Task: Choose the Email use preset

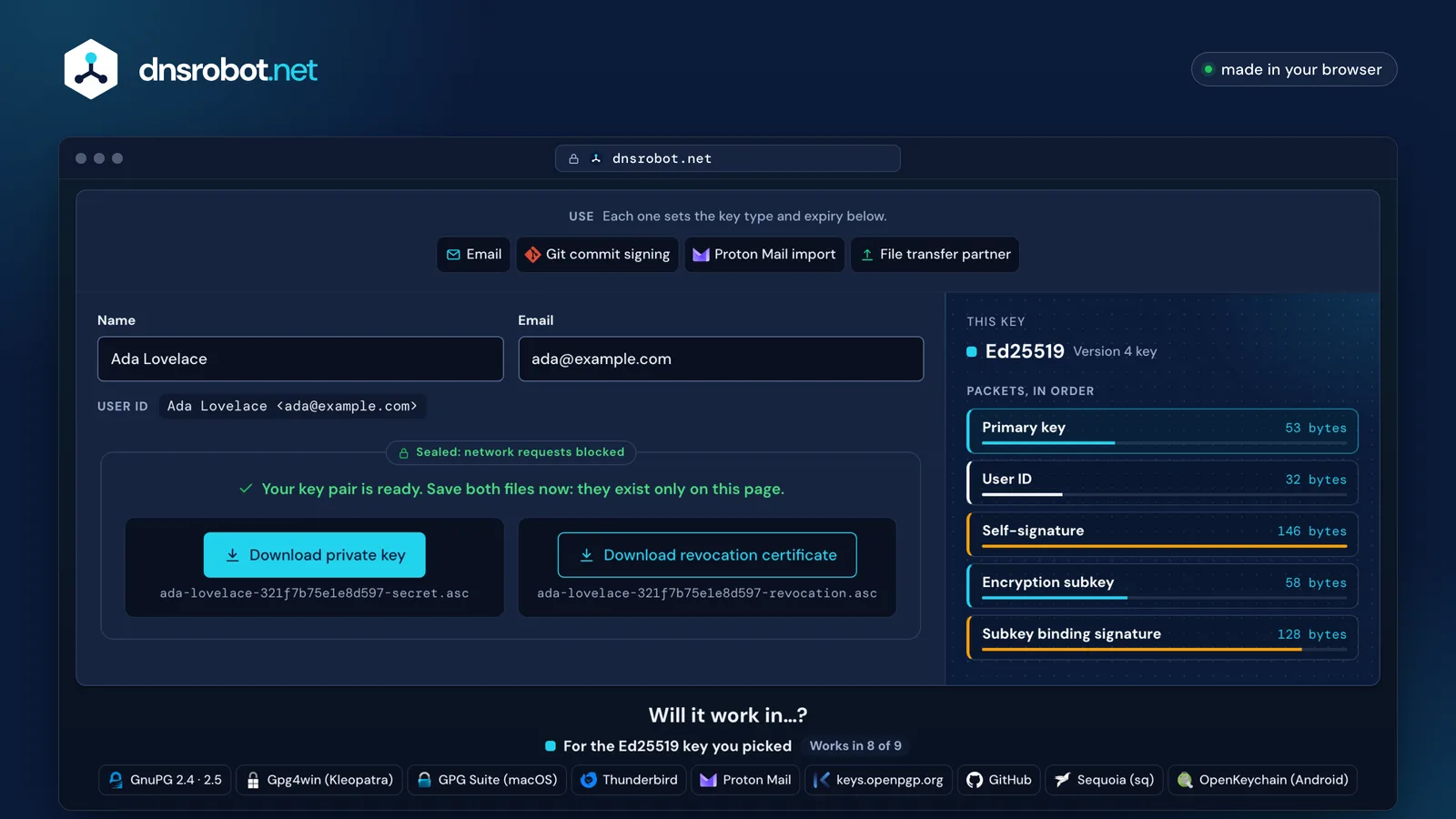Action: (x=473, y=255)
